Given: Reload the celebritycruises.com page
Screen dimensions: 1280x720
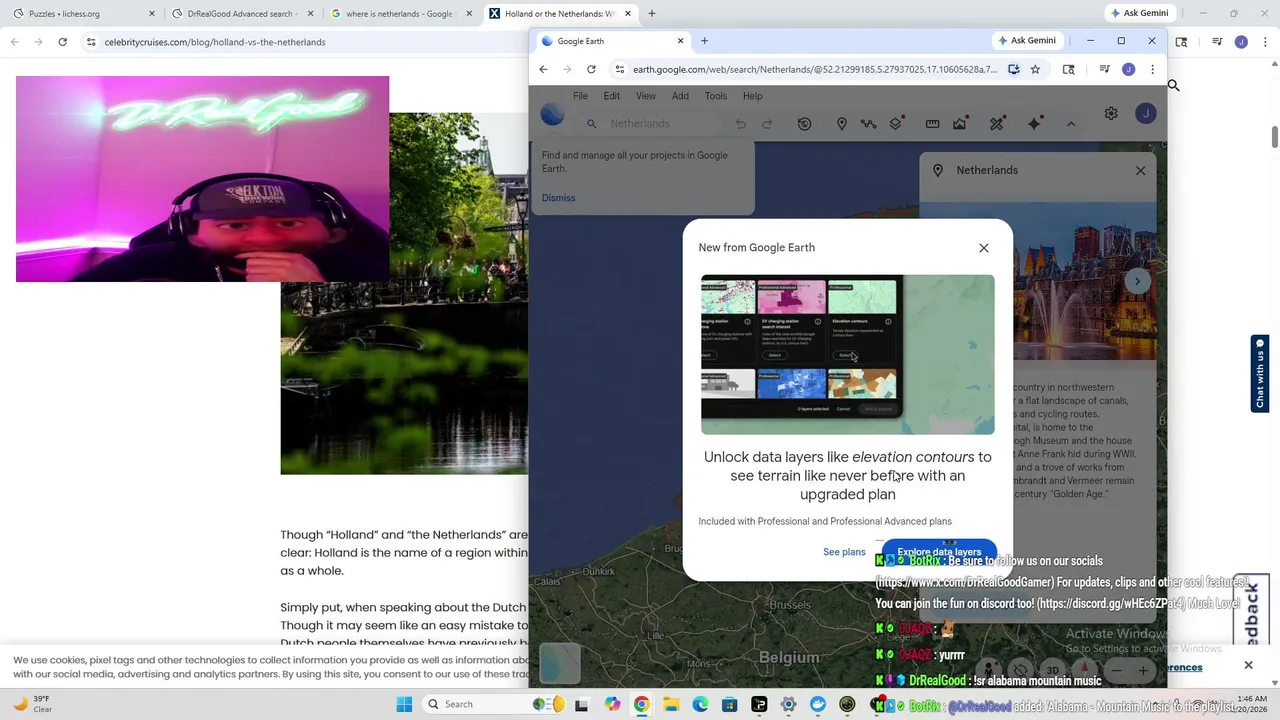Looking at the screenshot, I should coord(62,42).
